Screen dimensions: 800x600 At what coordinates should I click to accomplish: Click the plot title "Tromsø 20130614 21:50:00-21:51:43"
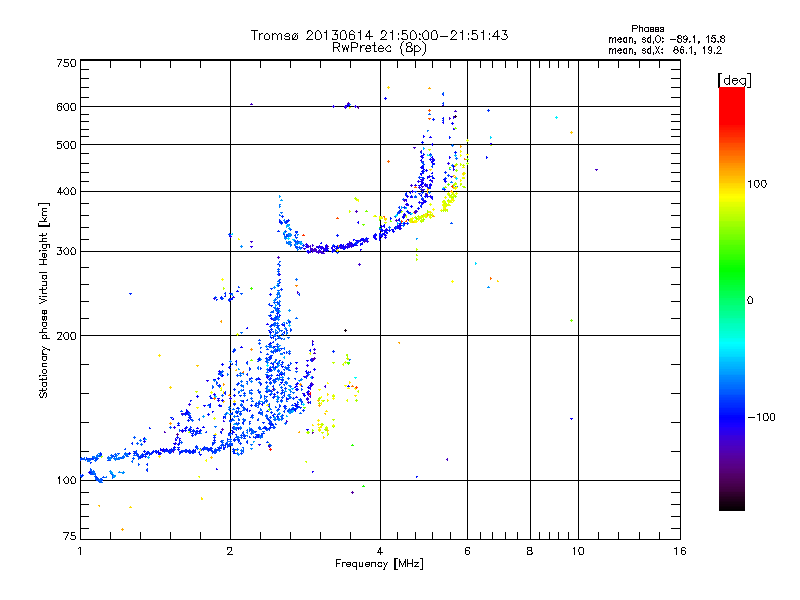pos(379,35)
